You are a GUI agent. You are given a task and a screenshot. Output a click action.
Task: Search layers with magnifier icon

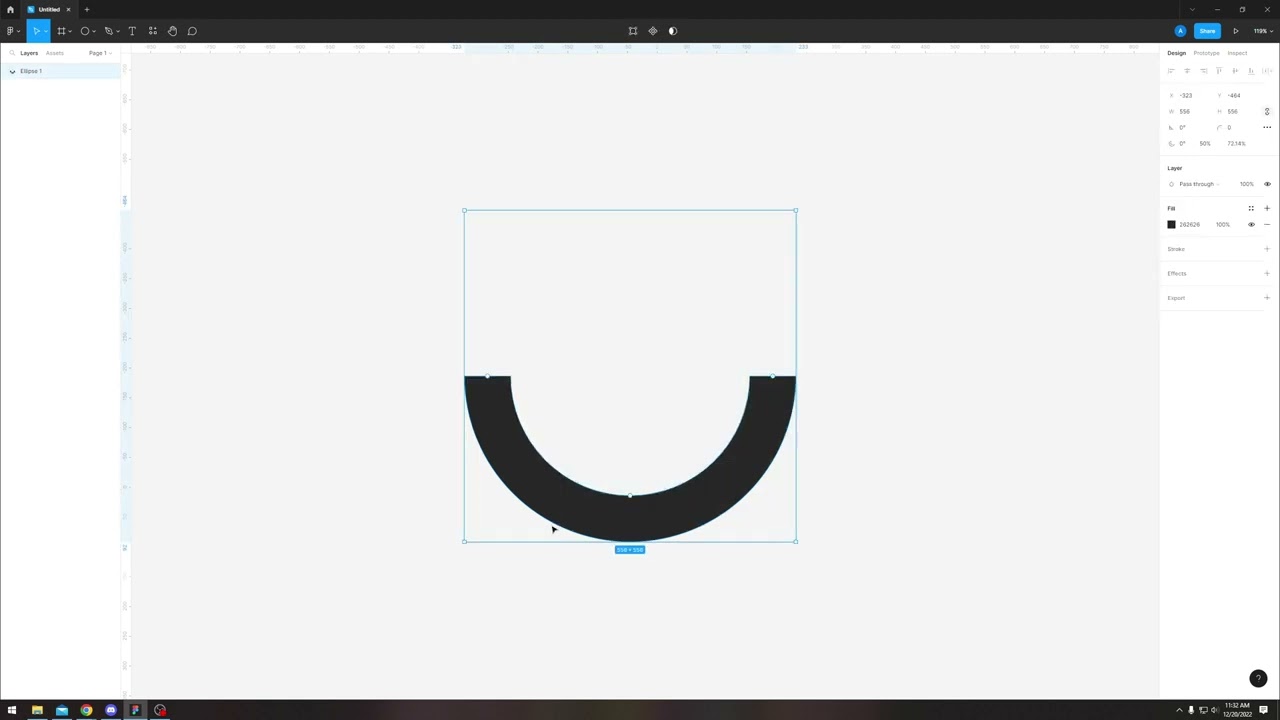tap(11, 53)
